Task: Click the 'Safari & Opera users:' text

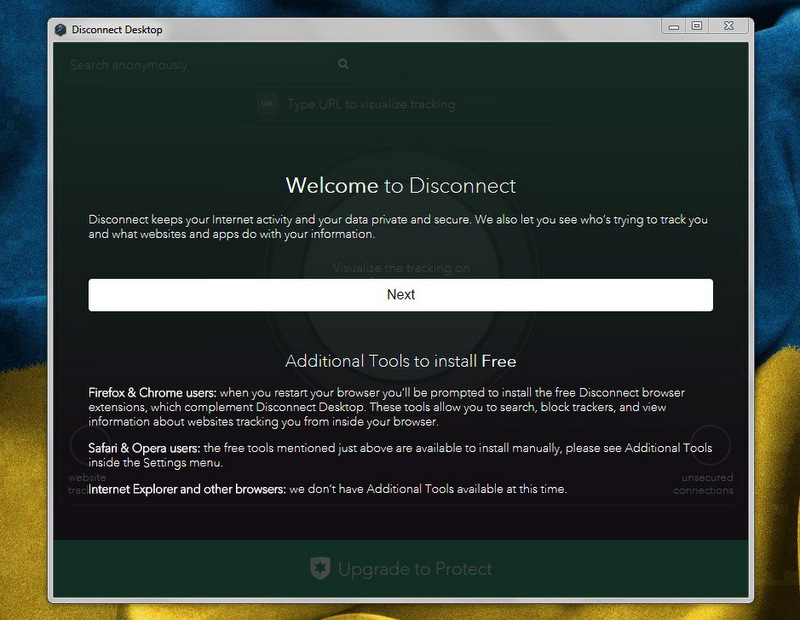Action: 144,448
